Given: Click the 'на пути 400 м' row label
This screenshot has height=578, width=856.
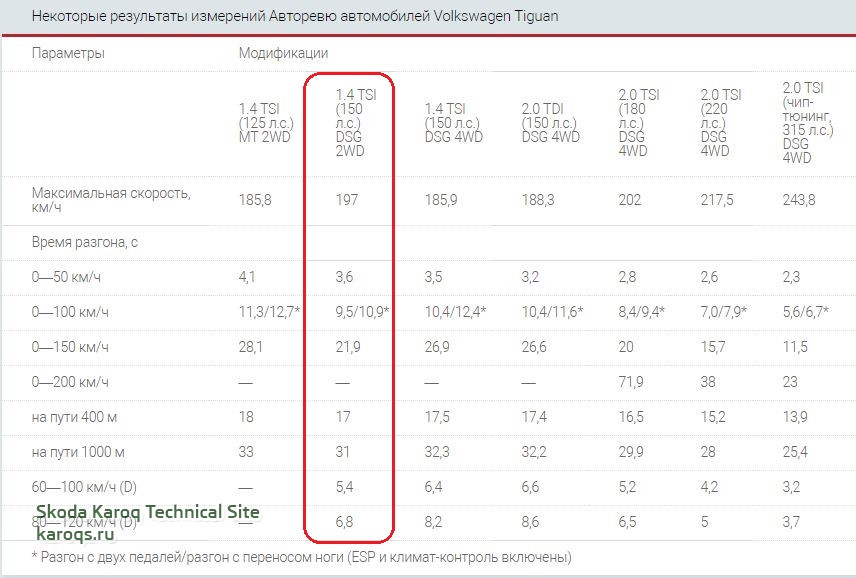Looking at the screenshot, I should point(74,417).
